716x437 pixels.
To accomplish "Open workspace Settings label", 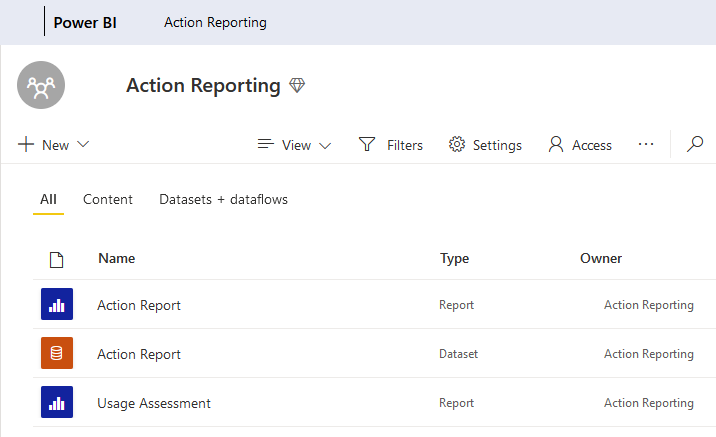I will tap(497, 146).
